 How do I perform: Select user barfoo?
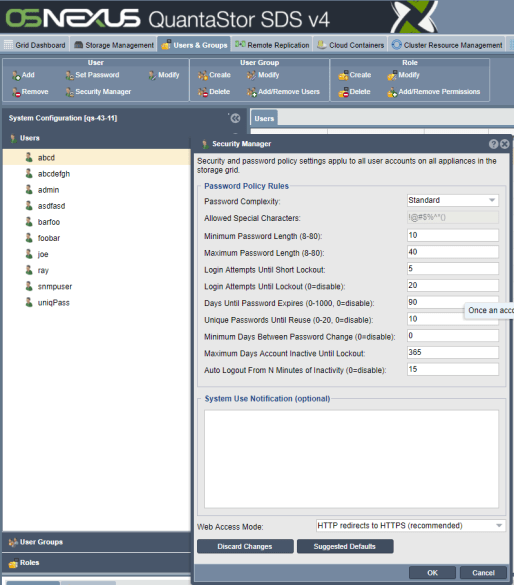pos(97,222)
